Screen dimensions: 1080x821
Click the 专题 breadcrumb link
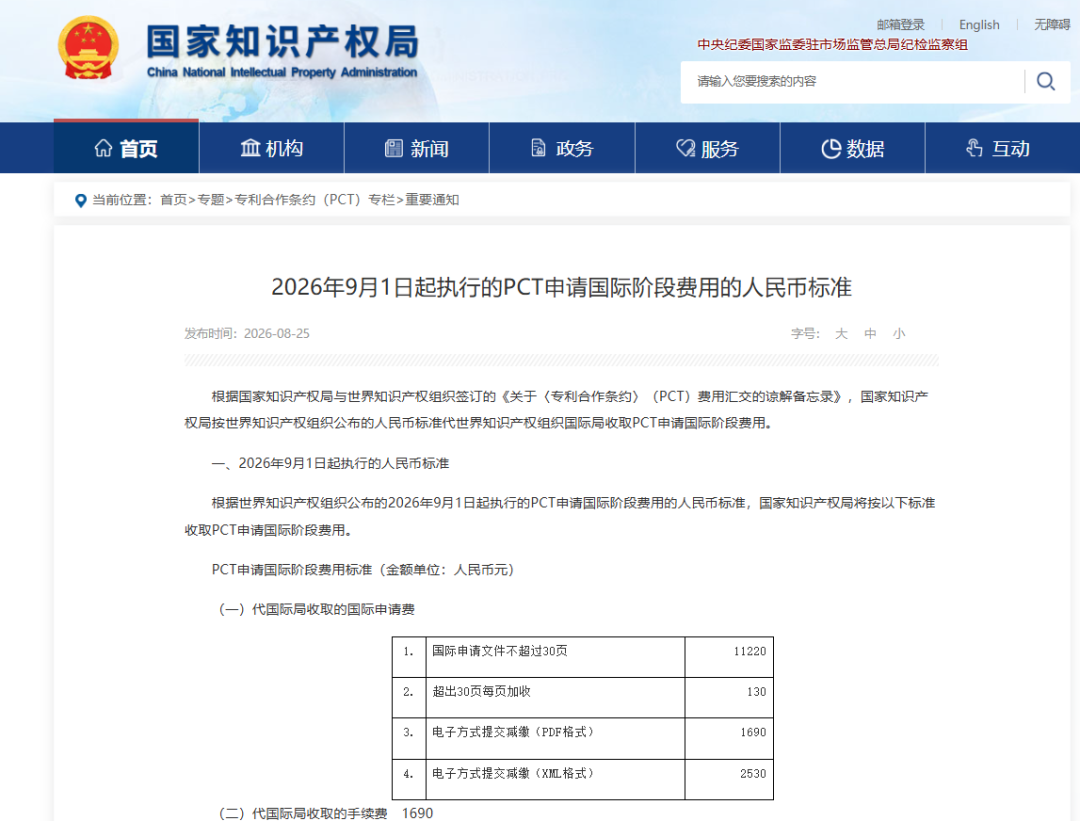(211, 200)
